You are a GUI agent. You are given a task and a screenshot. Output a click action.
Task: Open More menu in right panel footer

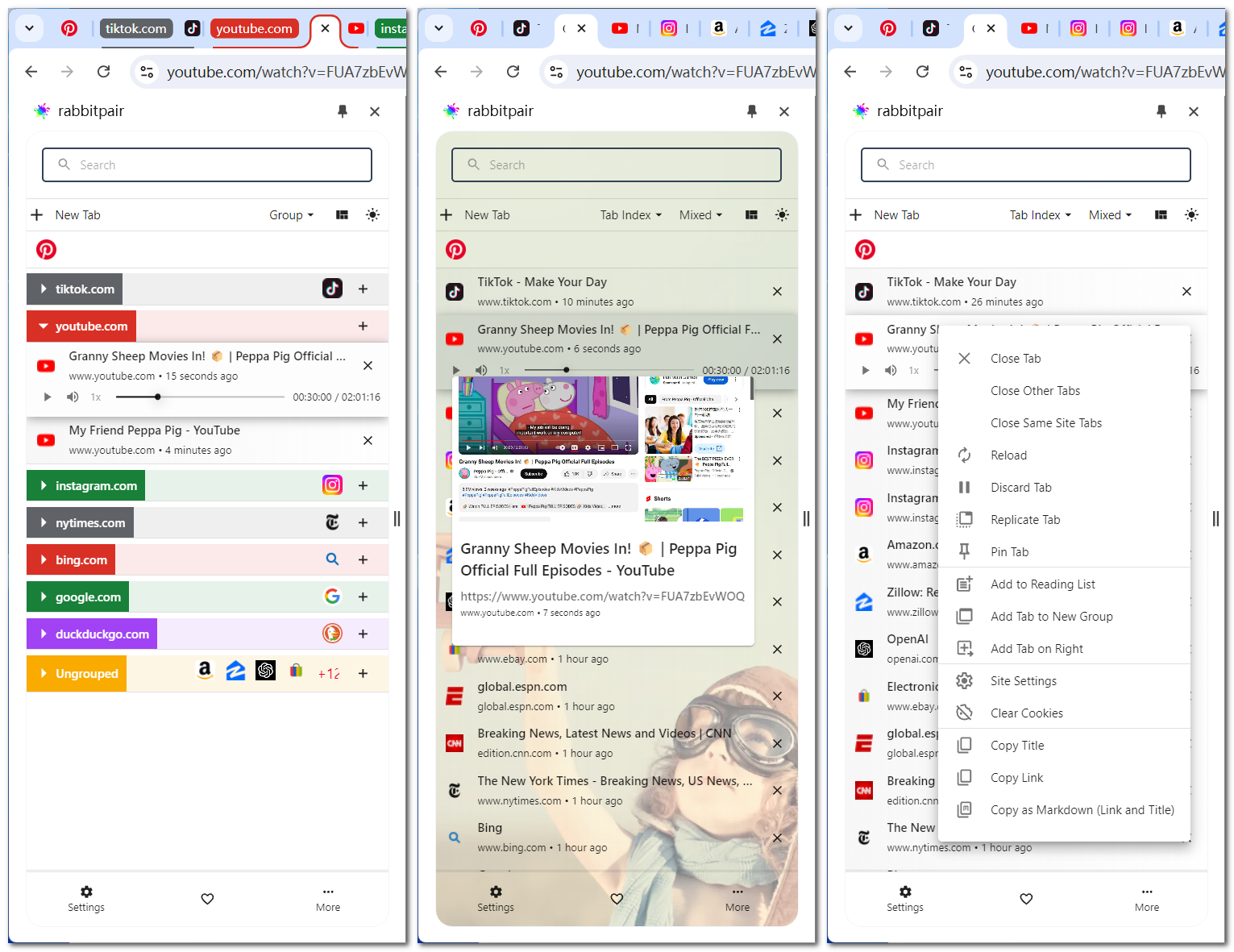[x=1147, y=899]
